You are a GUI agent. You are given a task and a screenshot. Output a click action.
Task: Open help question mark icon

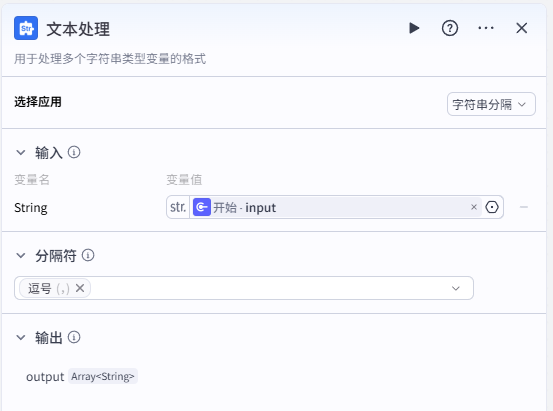[450, 28]
